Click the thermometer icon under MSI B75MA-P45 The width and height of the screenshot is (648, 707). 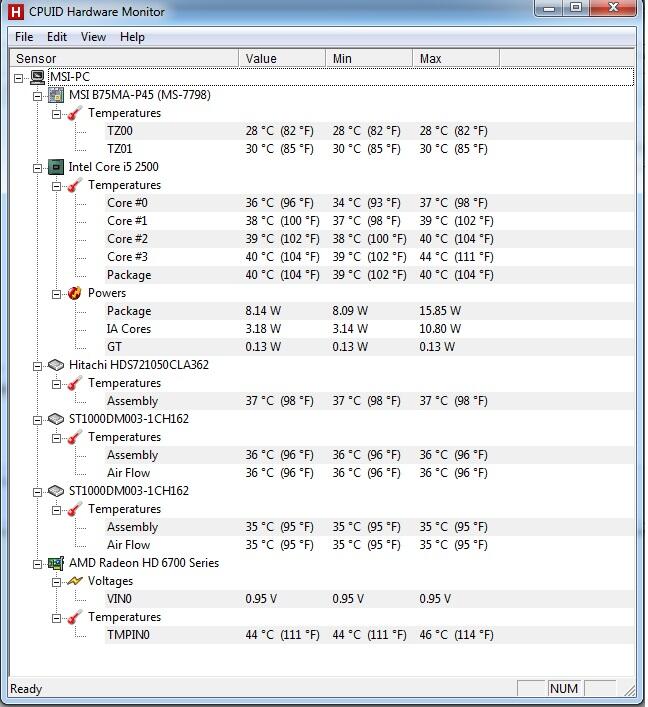75,113
